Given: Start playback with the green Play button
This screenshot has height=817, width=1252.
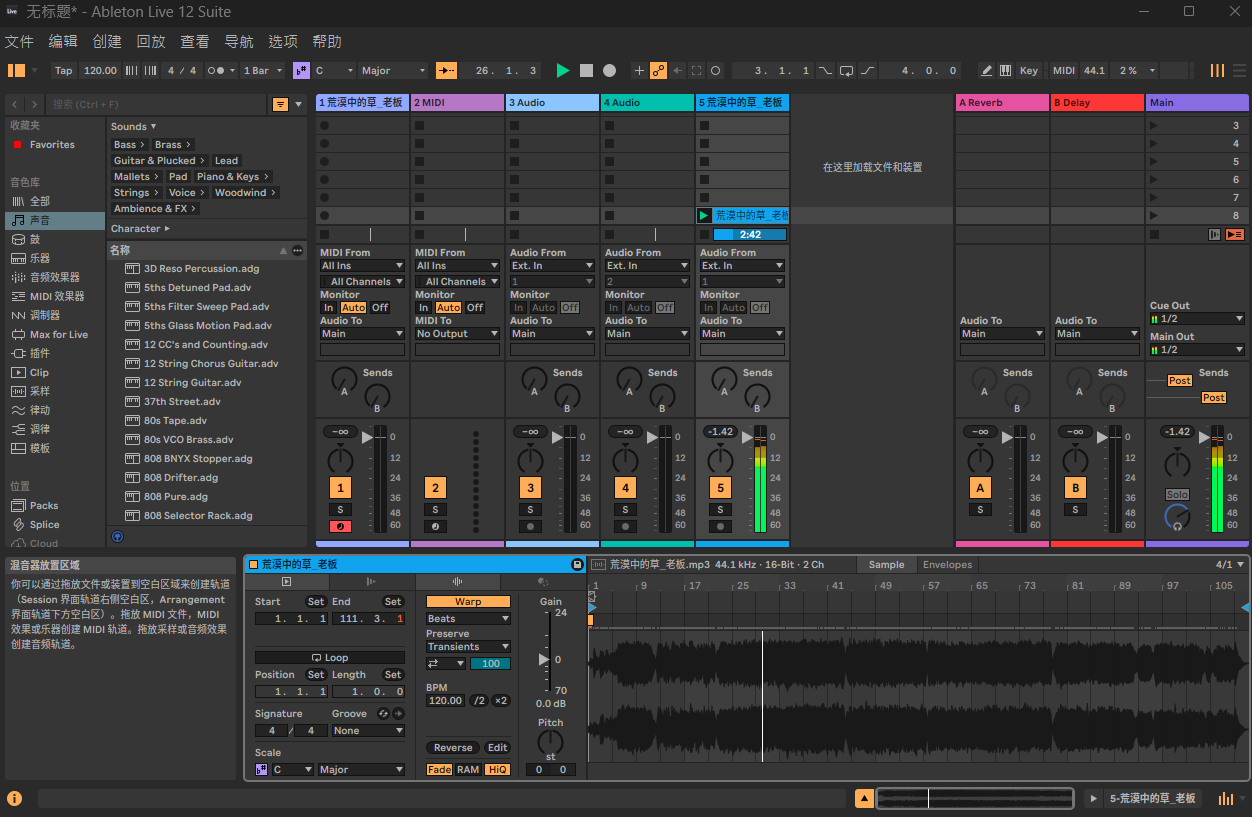Looking at the screenshot, I should [x=563, y=71].
